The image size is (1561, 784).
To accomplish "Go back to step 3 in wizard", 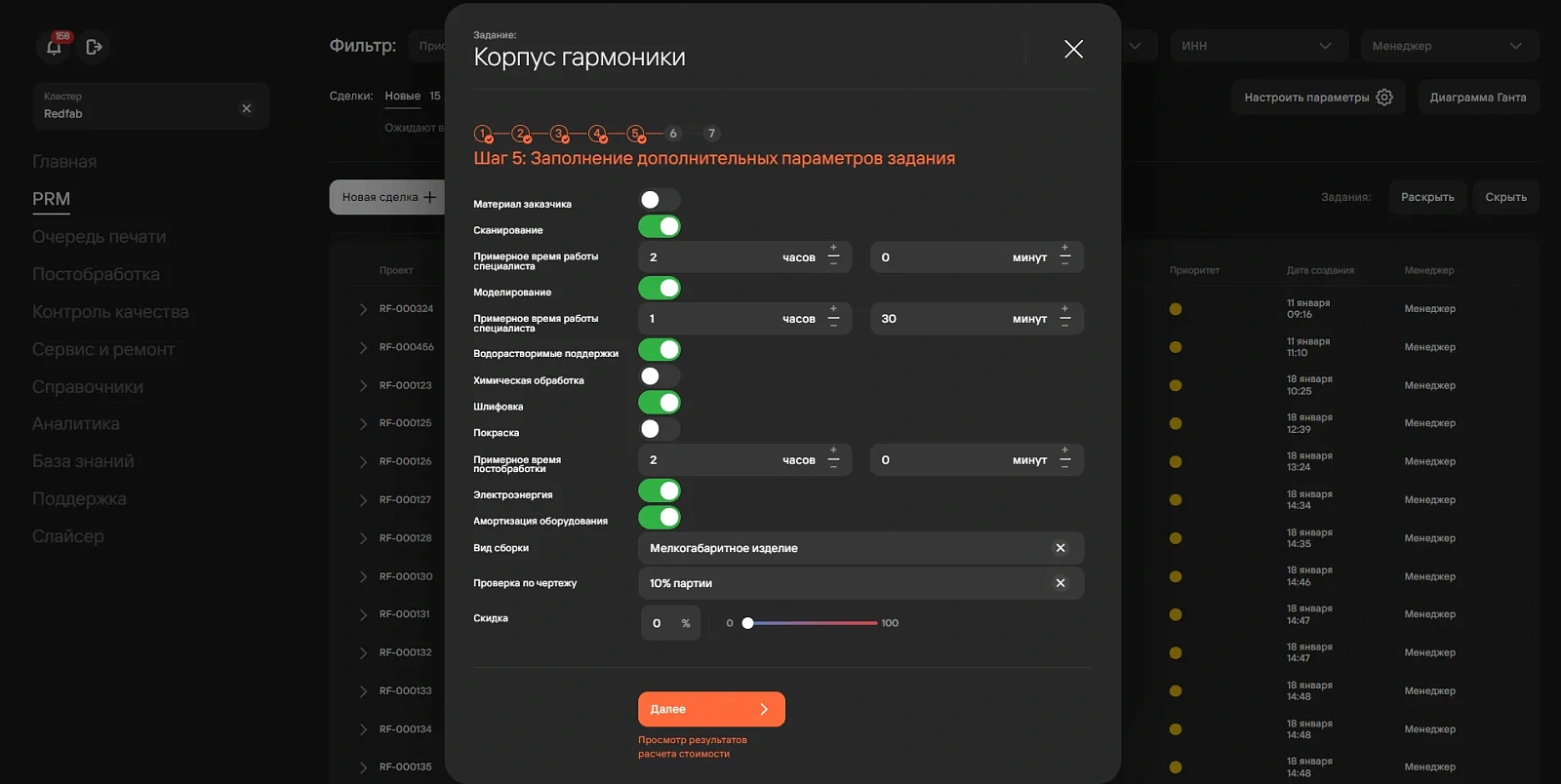I will coord(559,134).
